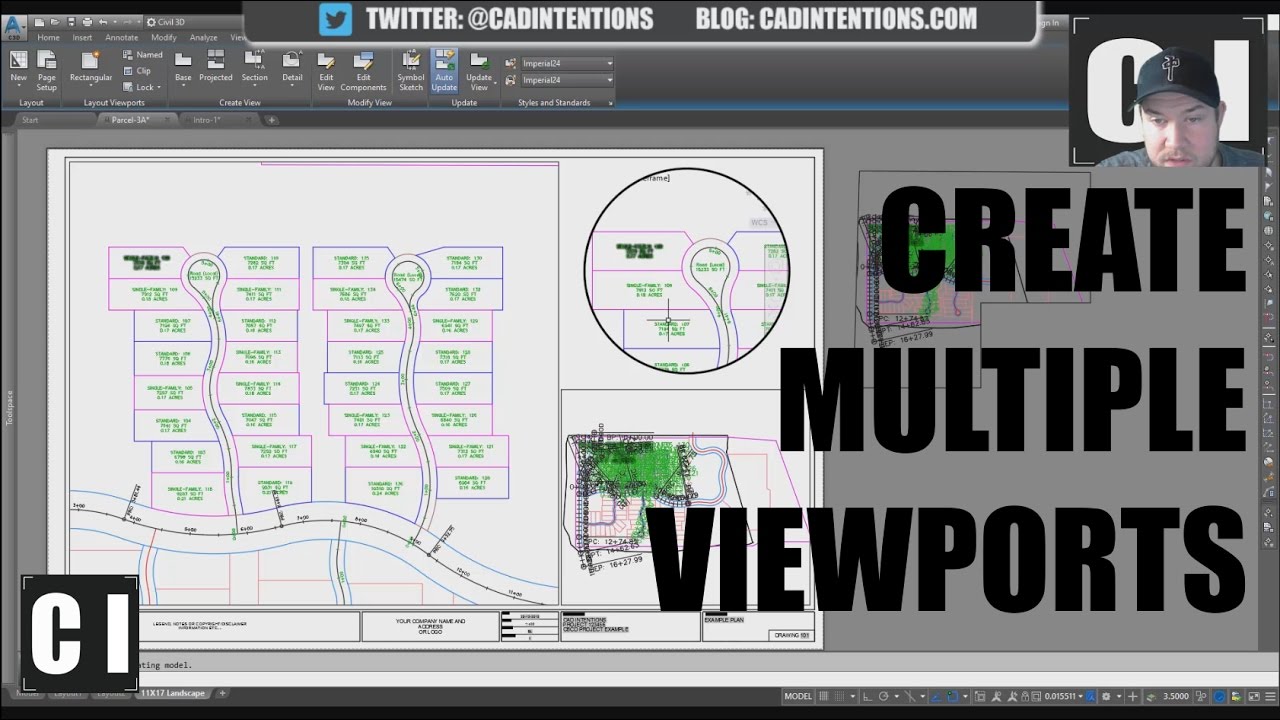The height and width of the screenshot is (720, 1280).
Task: Click the quick access Save icon
Action: pos(71,22)
